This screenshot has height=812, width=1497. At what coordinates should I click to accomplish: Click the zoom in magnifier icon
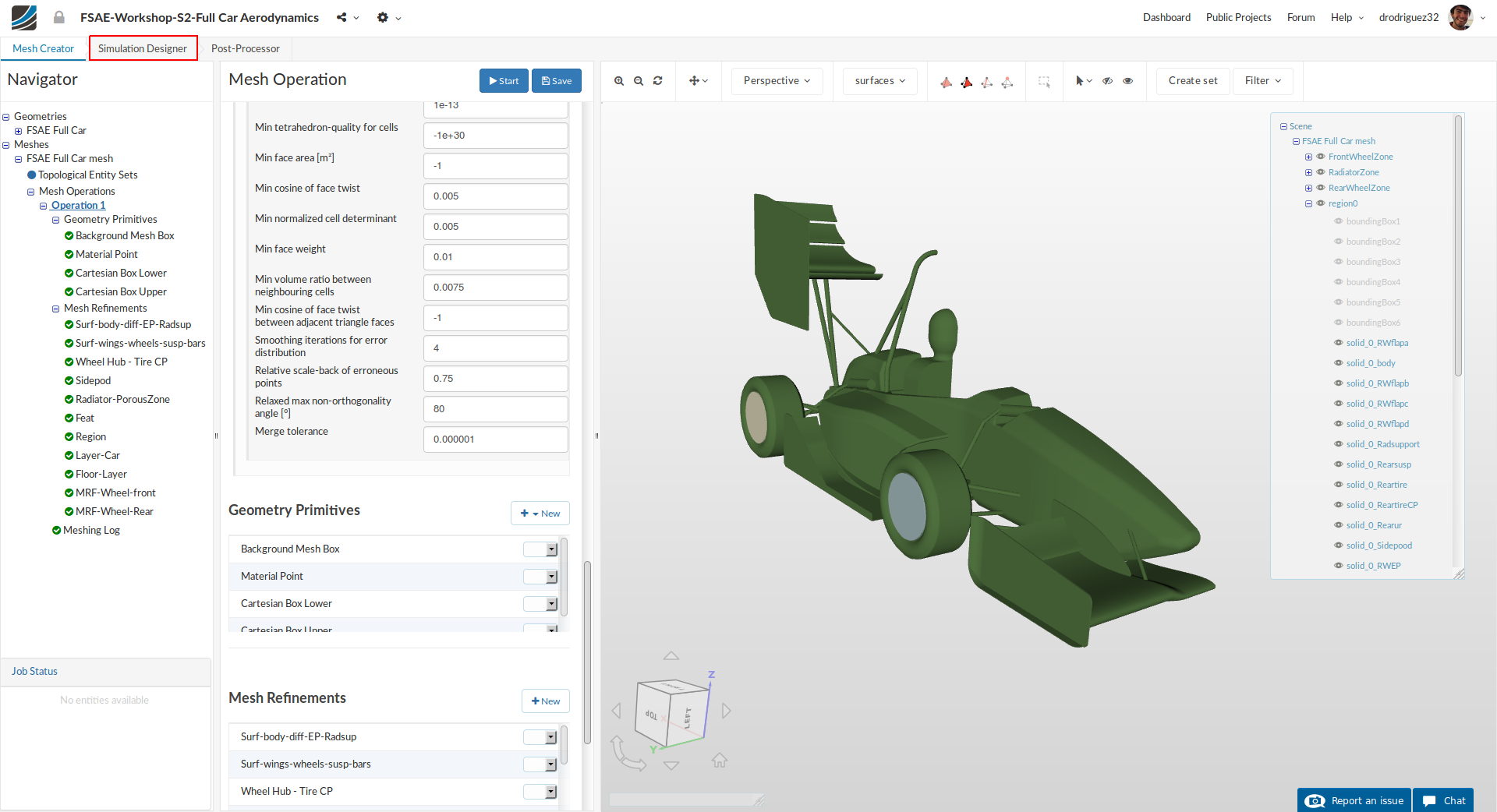619,81
